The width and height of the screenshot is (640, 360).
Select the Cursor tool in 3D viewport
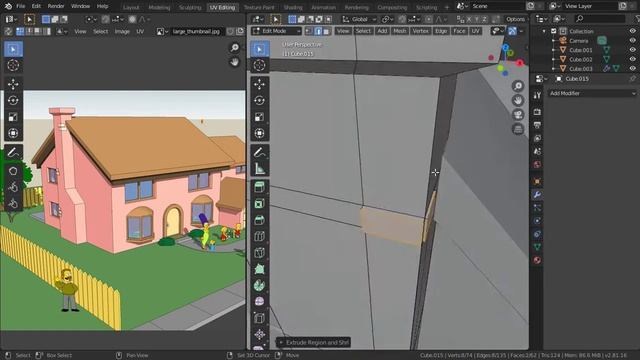(259, 65)
